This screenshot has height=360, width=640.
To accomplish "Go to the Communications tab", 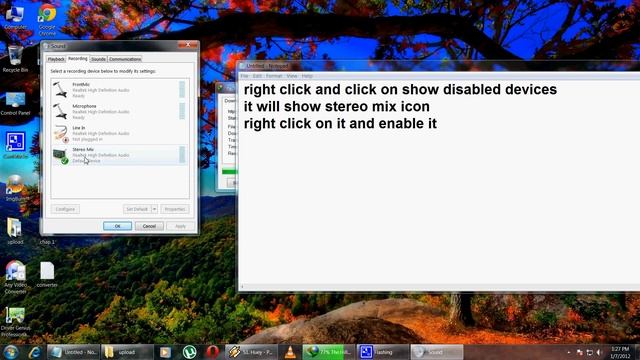I will pos(125,59).
